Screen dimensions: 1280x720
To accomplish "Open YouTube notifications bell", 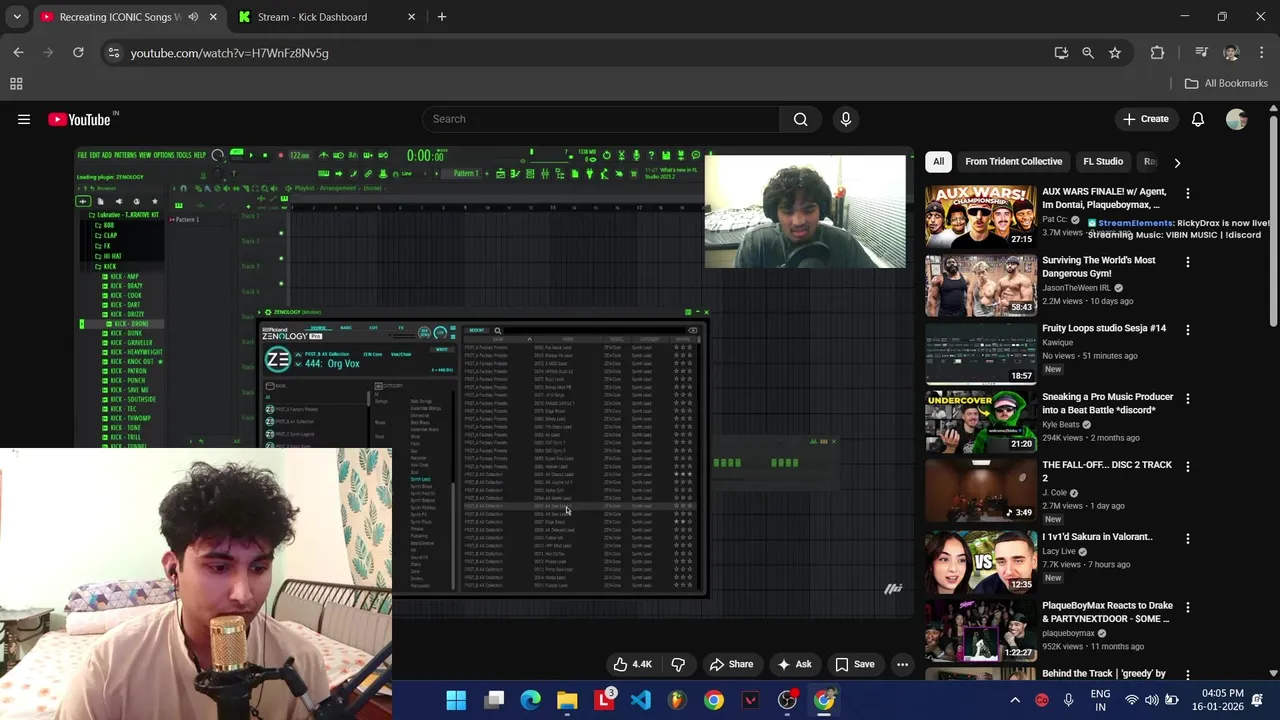I will point(1198,119).
